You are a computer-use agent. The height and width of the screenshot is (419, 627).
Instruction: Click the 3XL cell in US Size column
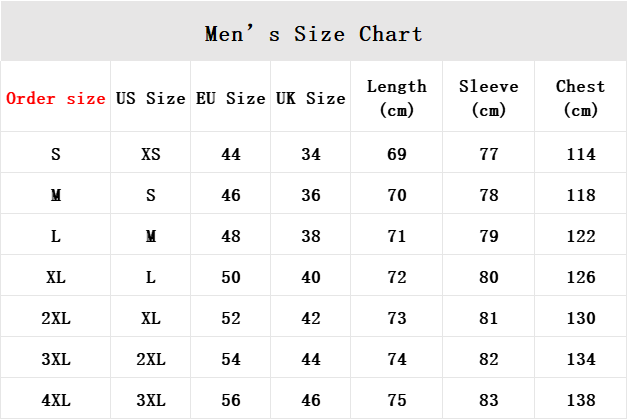pyautogui.click(x=151, y=400)
